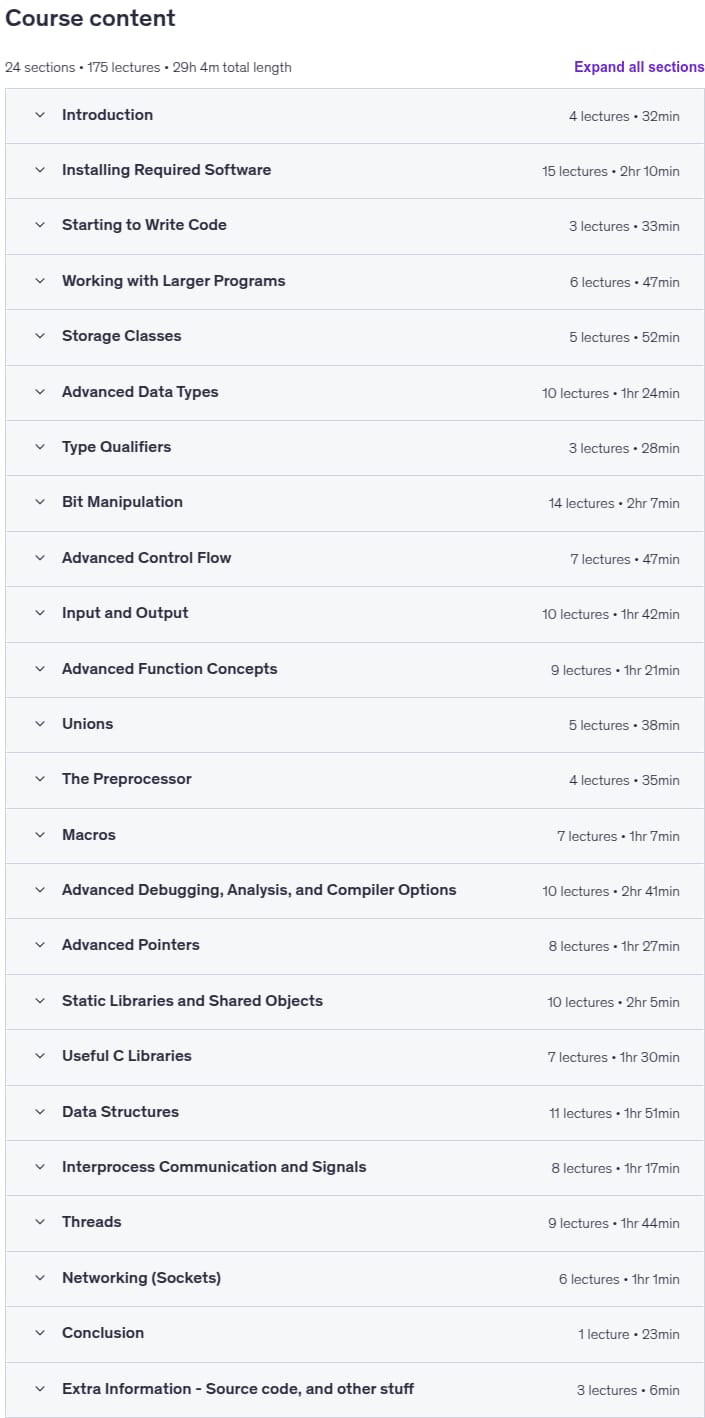Expand Static Libraries and Shared Objects
This screenshot has height=1418, width=705.
(355, 1001)
